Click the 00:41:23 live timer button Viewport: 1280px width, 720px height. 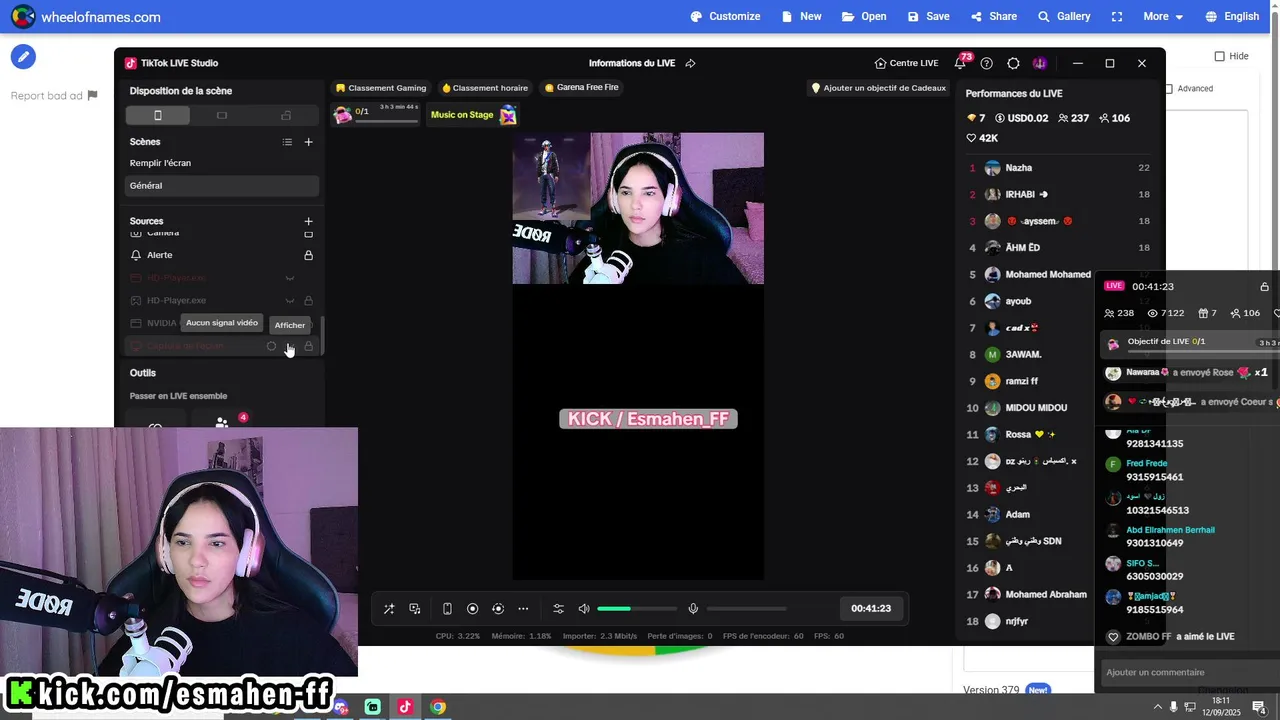click(x=871, y=608)
